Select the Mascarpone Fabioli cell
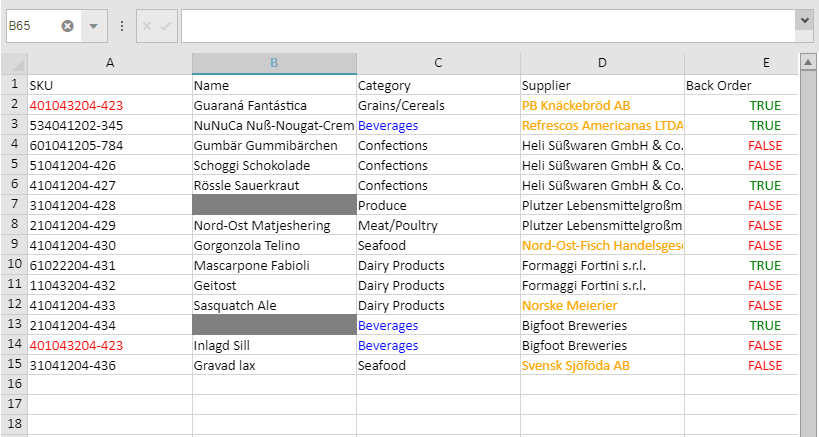Viewport: 819px width, 437px height. 274,265
